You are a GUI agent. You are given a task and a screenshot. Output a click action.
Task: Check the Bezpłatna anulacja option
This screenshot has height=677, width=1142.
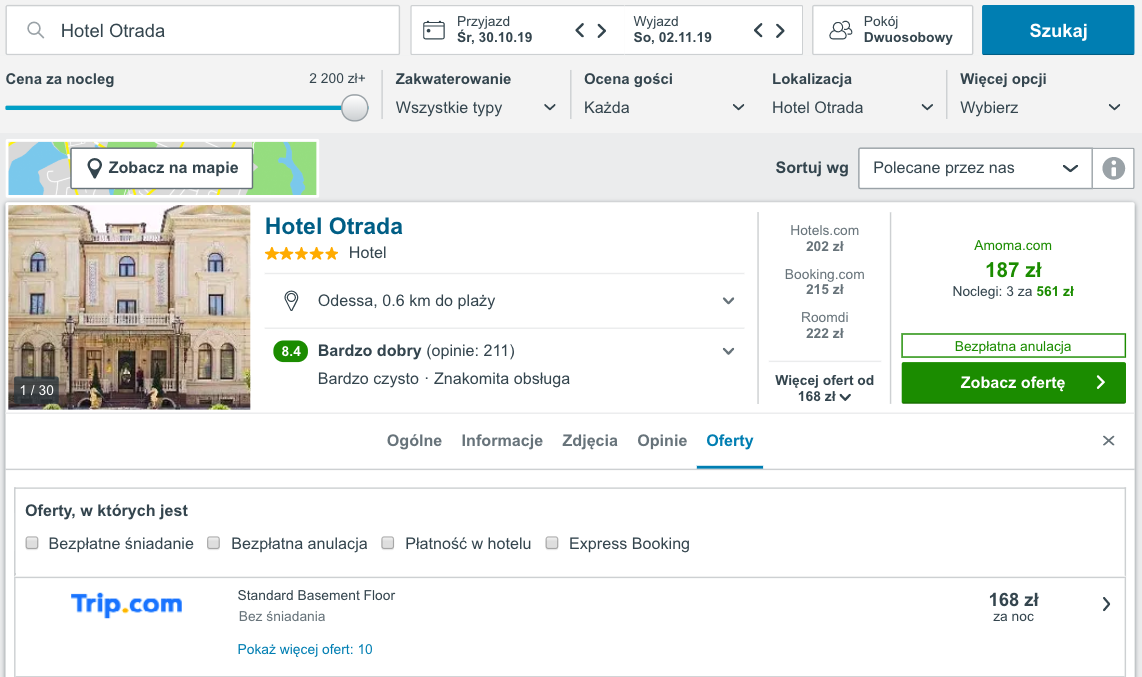tap(213, 543)
